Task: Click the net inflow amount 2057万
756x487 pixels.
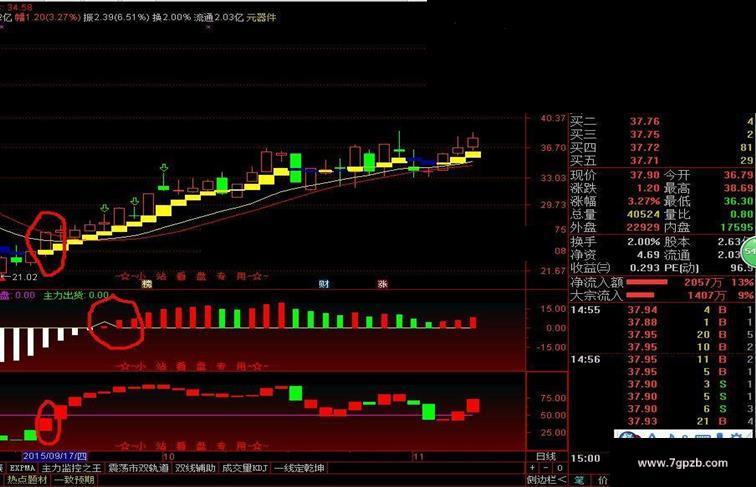Action: (x=703, y=282)
